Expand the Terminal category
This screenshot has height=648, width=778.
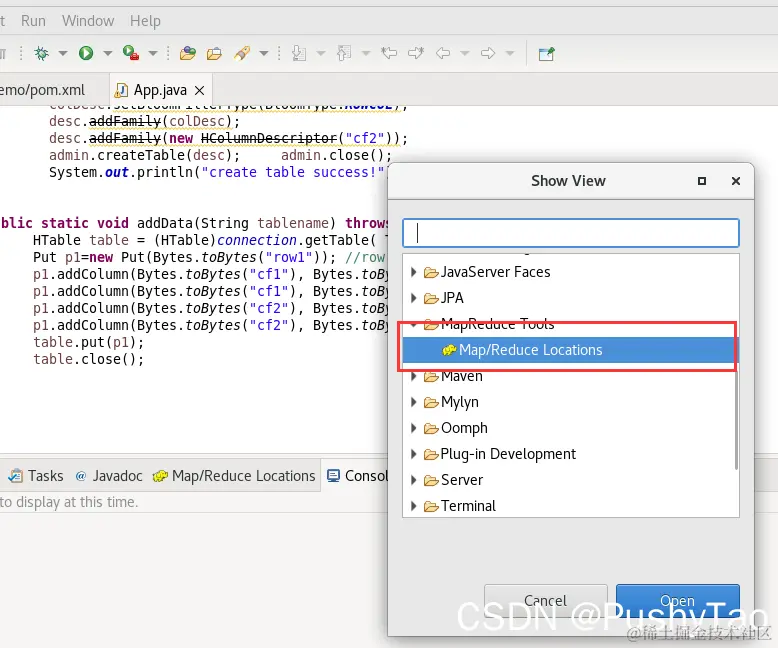pyautogui.click(x=414, y=506)
